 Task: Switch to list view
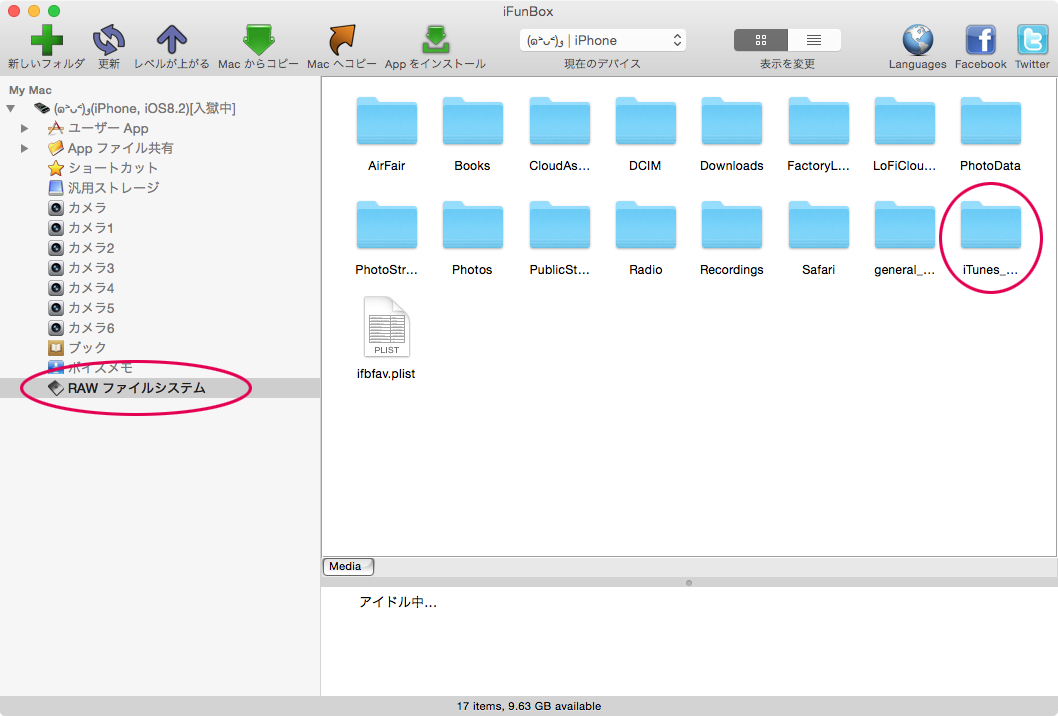tap(814, 40)
